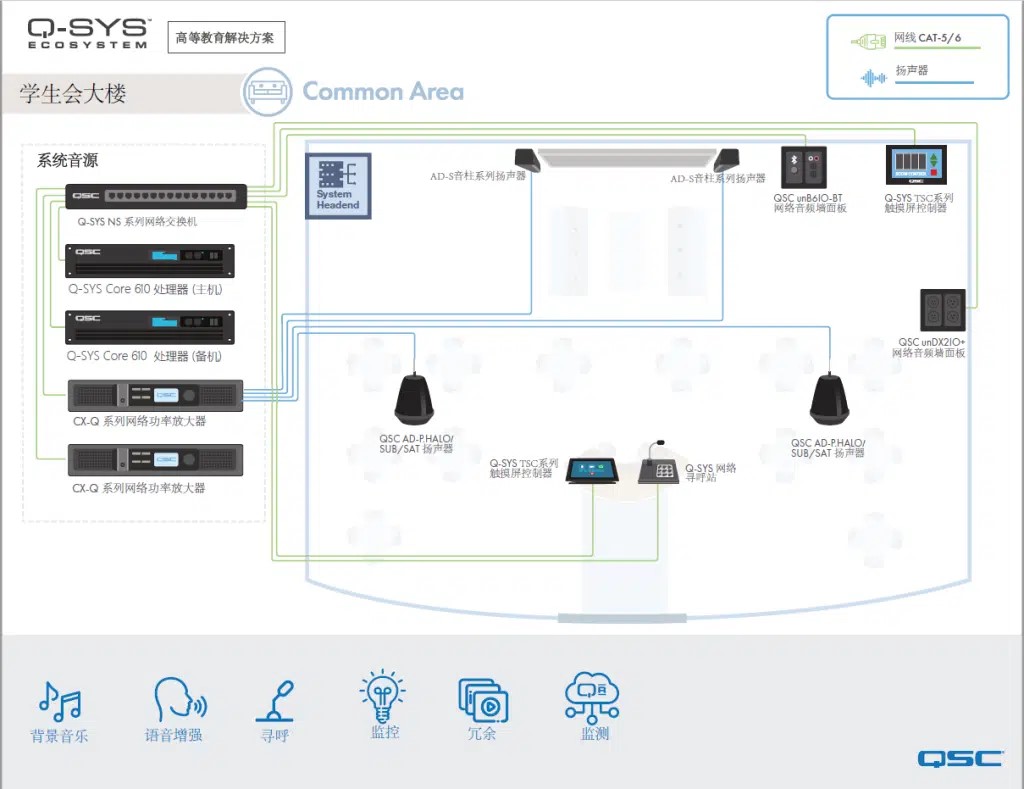The height and width of the screenshot is (789, 1024).
Task: Click the 语音增强 caption text
Action: [174, 735]
